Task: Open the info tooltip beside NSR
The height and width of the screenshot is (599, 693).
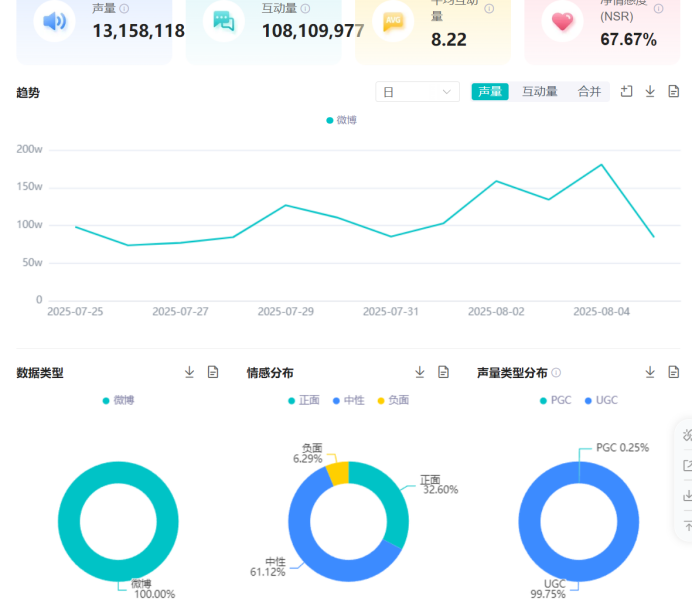Action: [659, 8]
